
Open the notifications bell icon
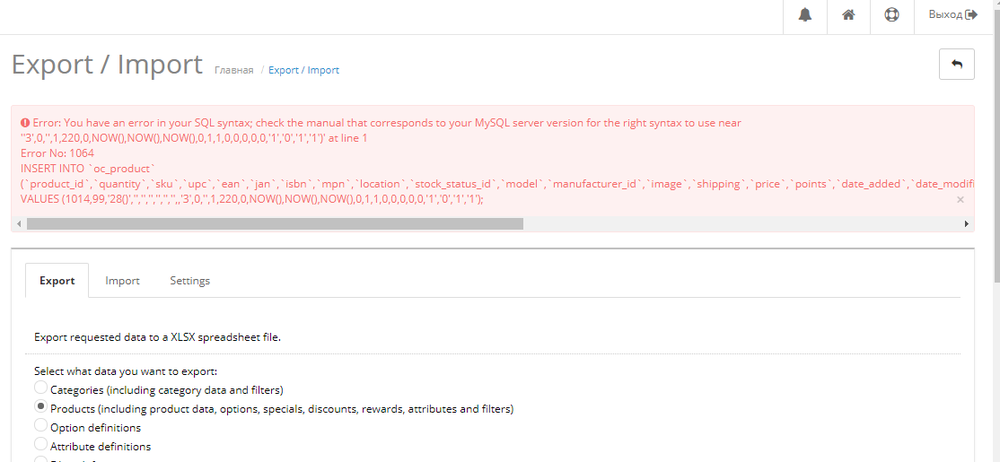click(805, 15)
